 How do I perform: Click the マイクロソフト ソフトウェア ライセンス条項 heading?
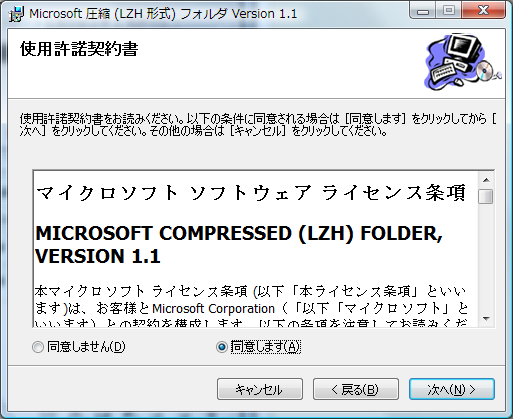click(x=251, y=193)
